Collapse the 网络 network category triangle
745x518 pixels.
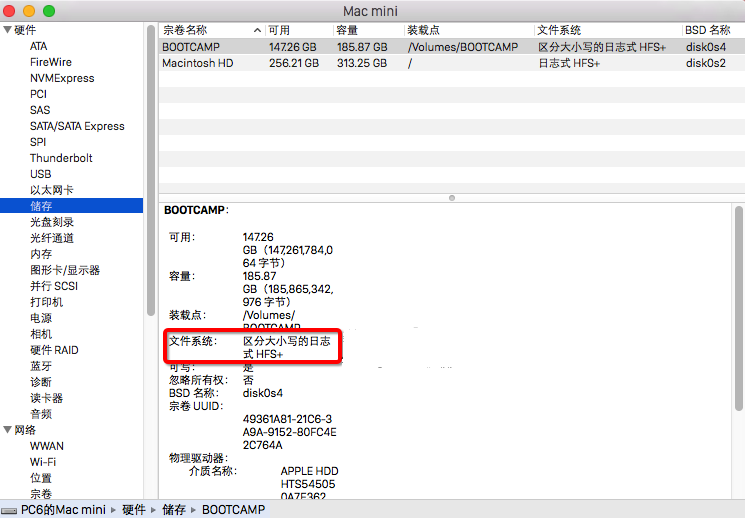[x=7, y=430]
